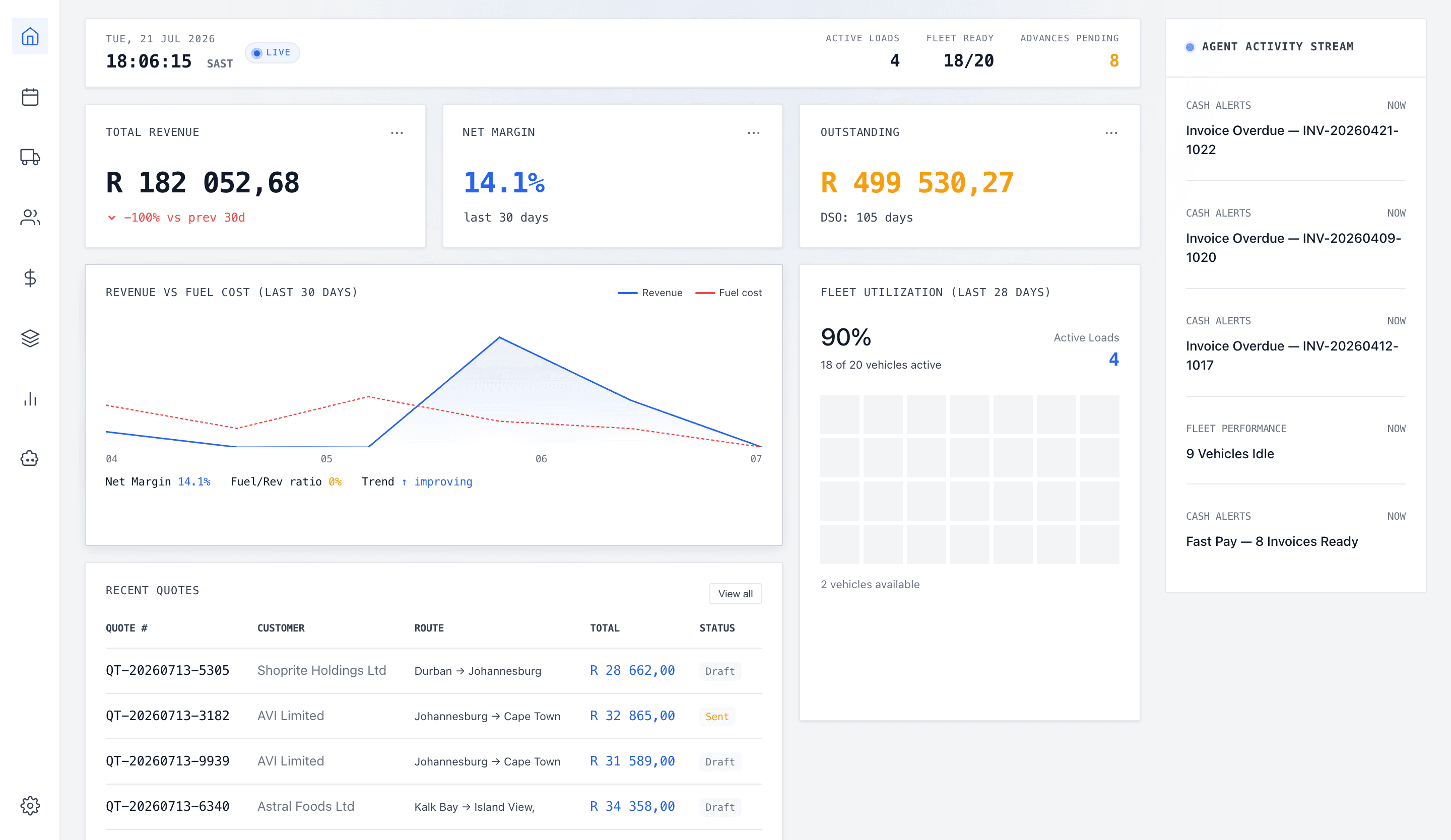Open the dollar finance icon in sidebar
The image size is (1451, 840).
30,278
